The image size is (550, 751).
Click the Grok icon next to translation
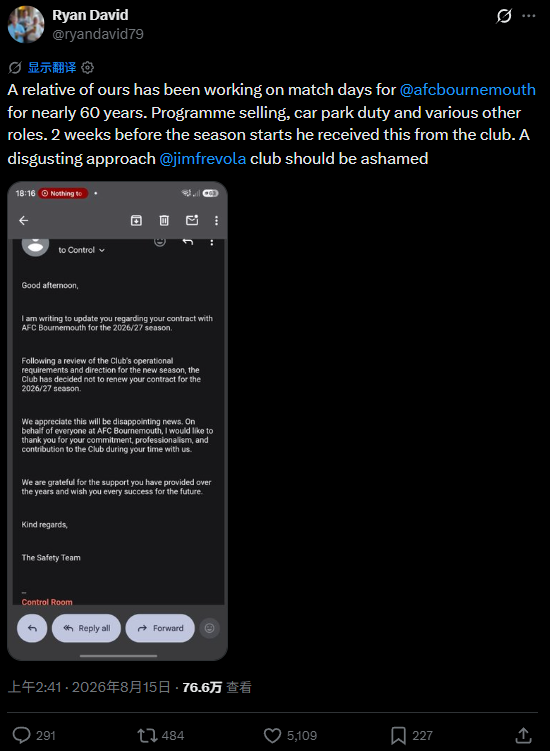pyautogui.click(x=15, y=68)
